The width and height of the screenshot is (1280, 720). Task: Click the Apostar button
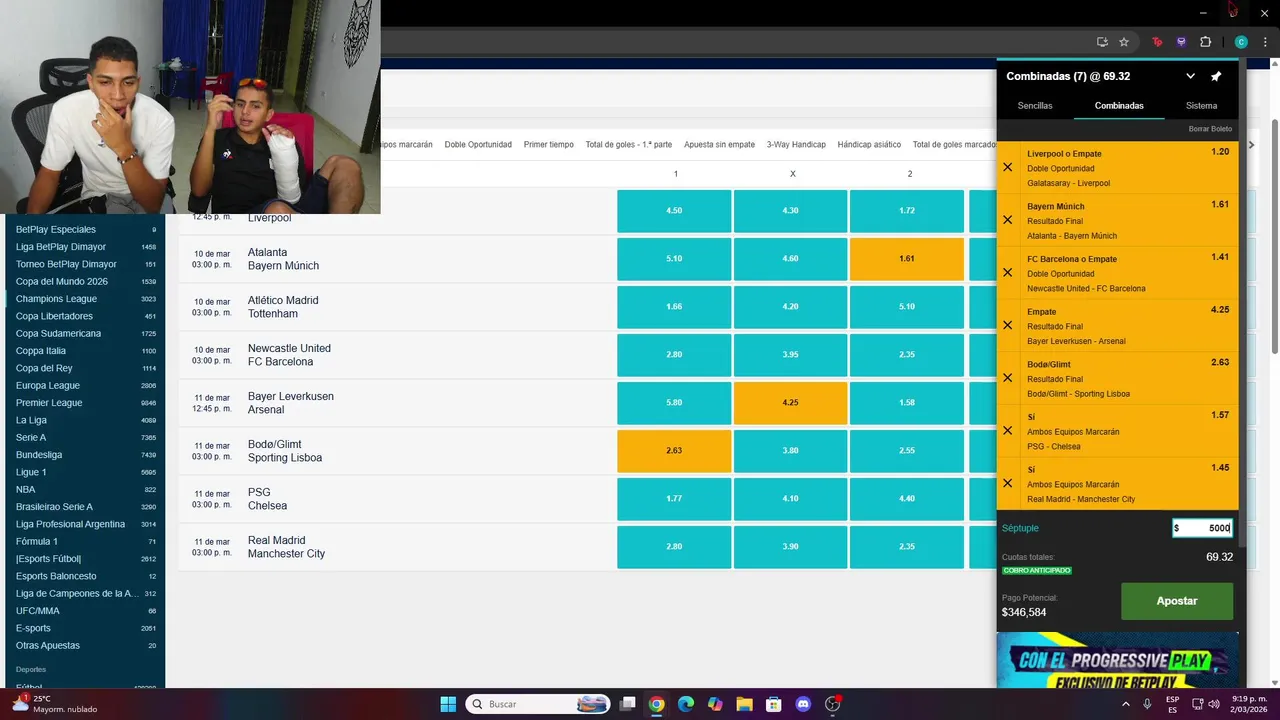click(x=1177, y=601)
